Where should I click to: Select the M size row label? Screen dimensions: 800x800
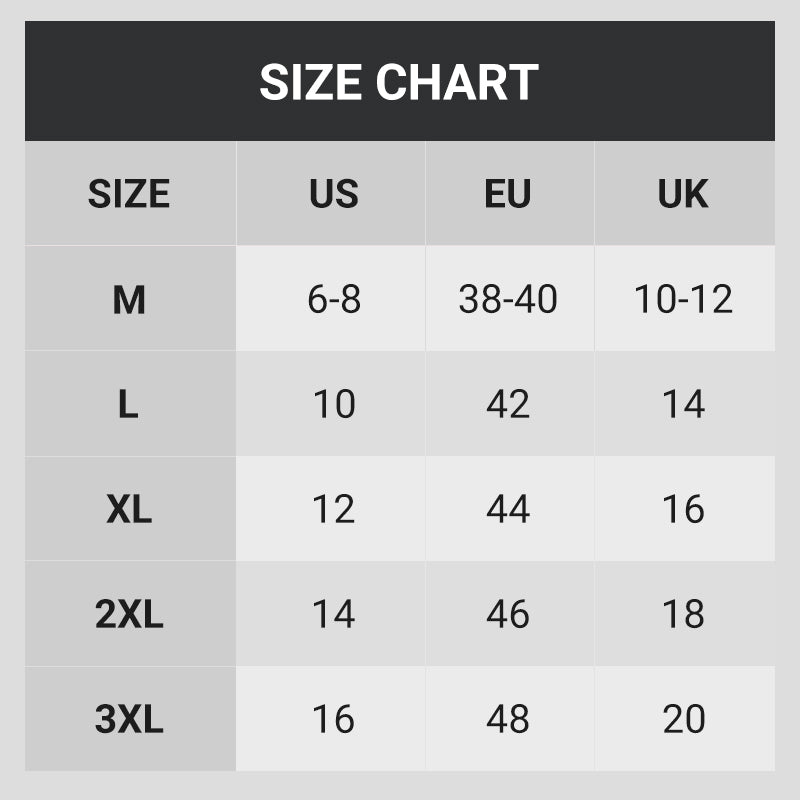129,299
